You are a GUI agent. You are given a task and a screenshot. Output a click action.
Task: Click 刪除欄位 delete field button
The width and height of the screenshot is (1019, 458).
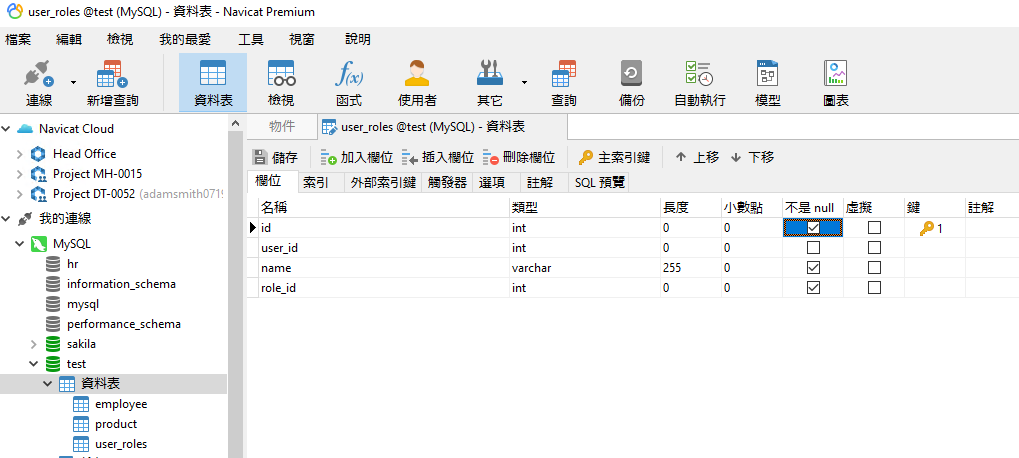tap(519, 157)
